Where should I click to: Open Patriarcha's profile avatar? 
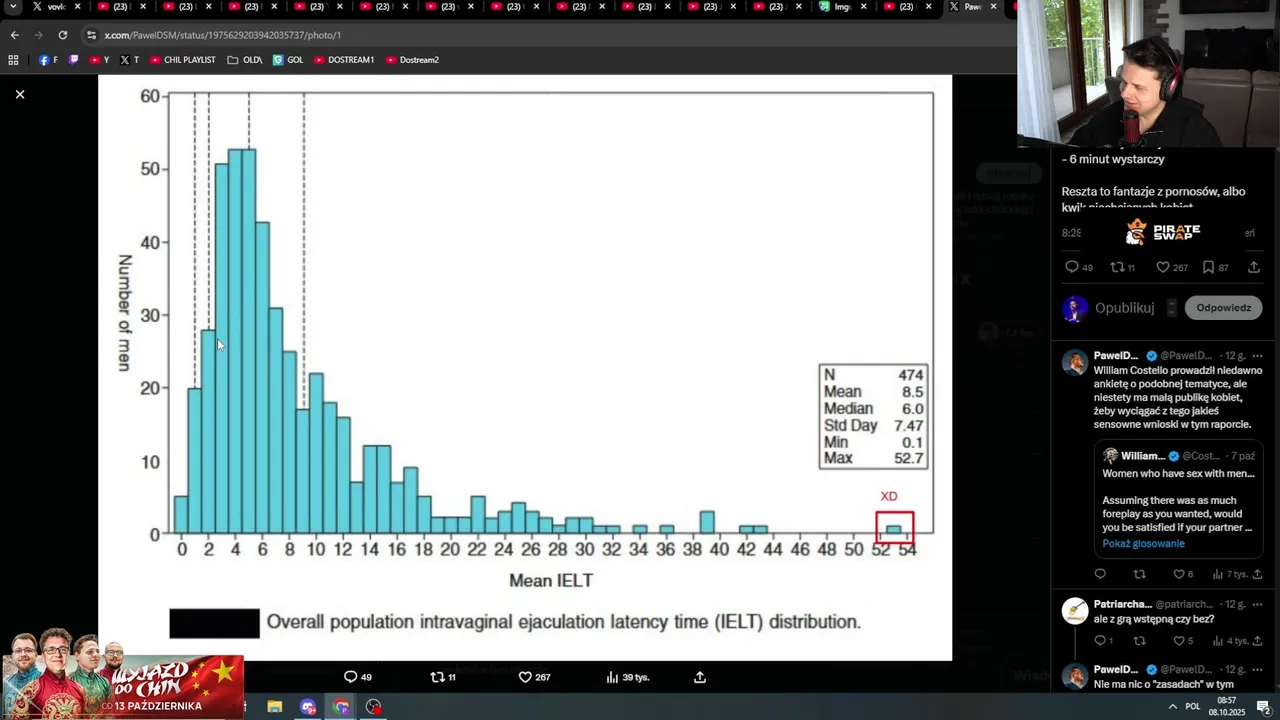[x=1075, y=611]
